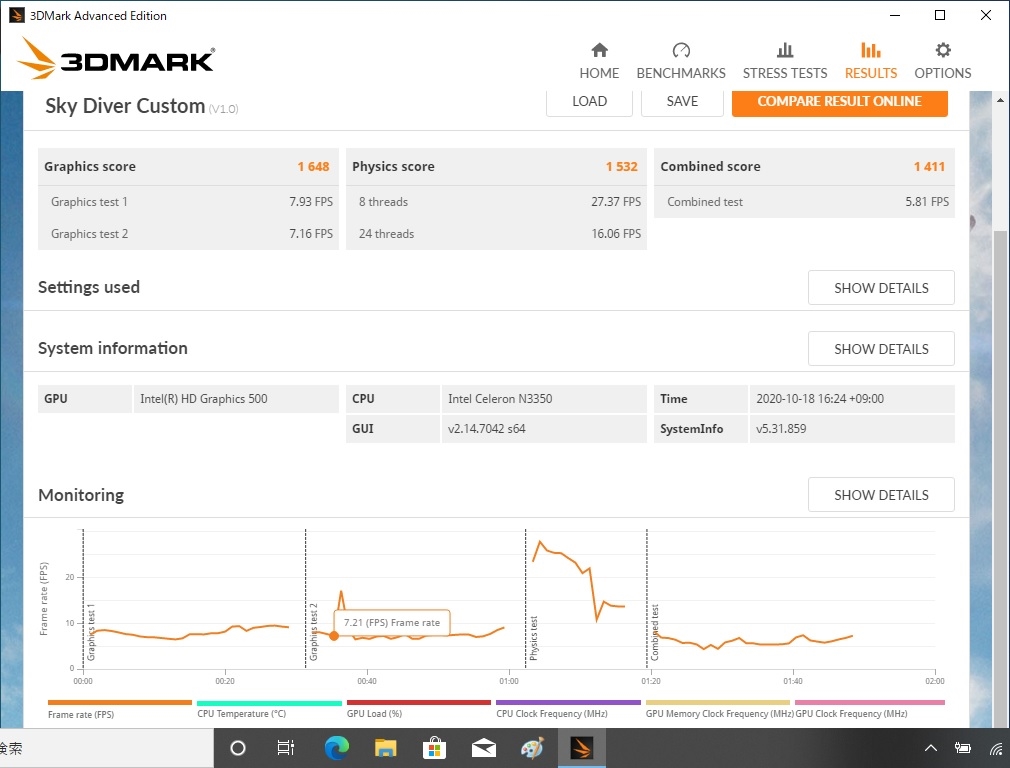Click the SystemInfo v5.31.859 value

click(852, 429)
